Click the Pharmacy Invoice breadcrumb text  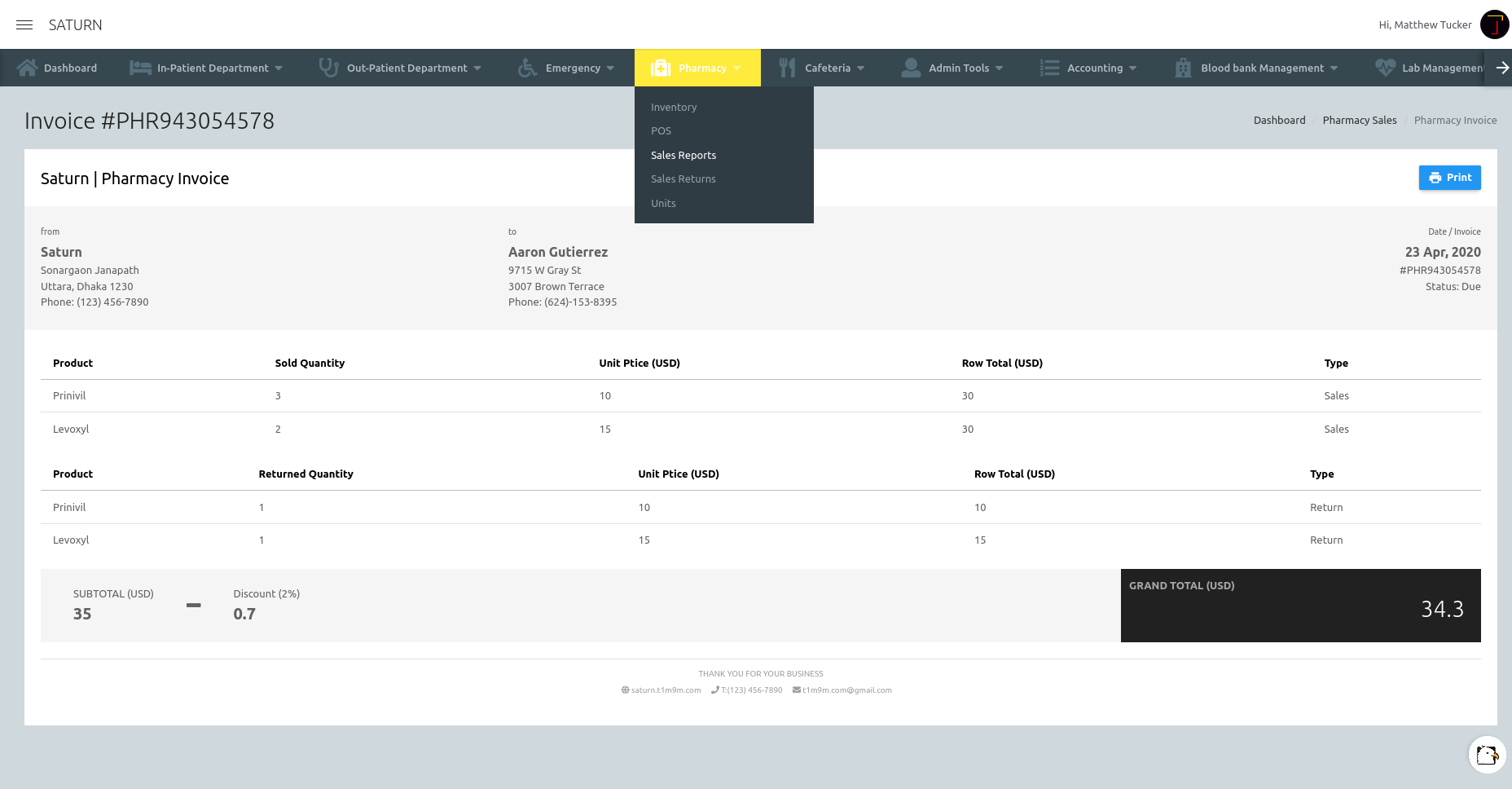point(1455,120)
